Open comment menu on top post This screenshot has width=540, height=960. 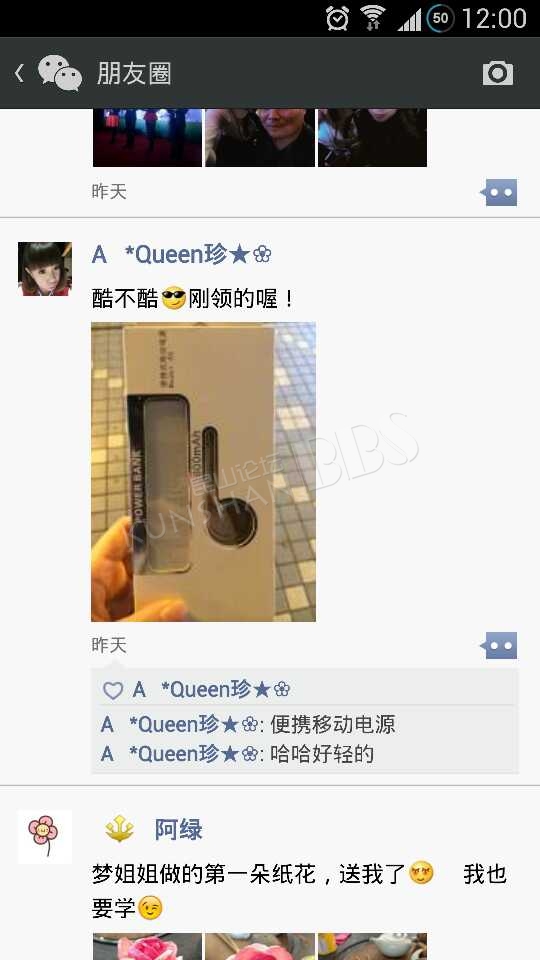point(498,192)
